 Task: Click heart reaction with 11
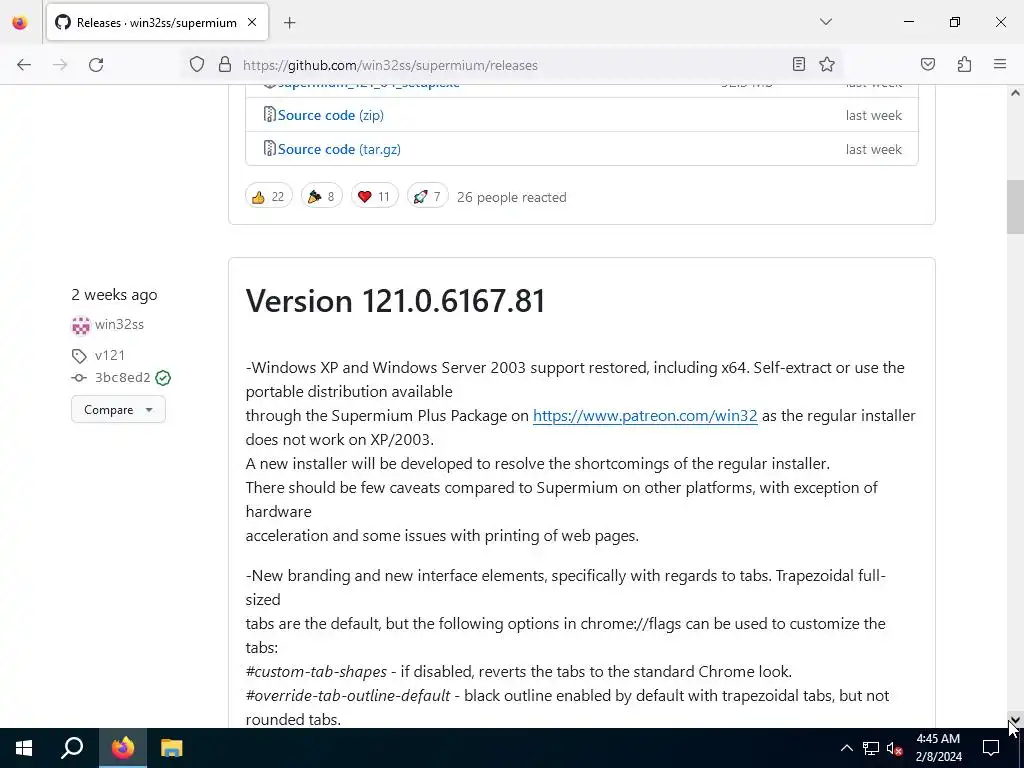click(374, 196)
